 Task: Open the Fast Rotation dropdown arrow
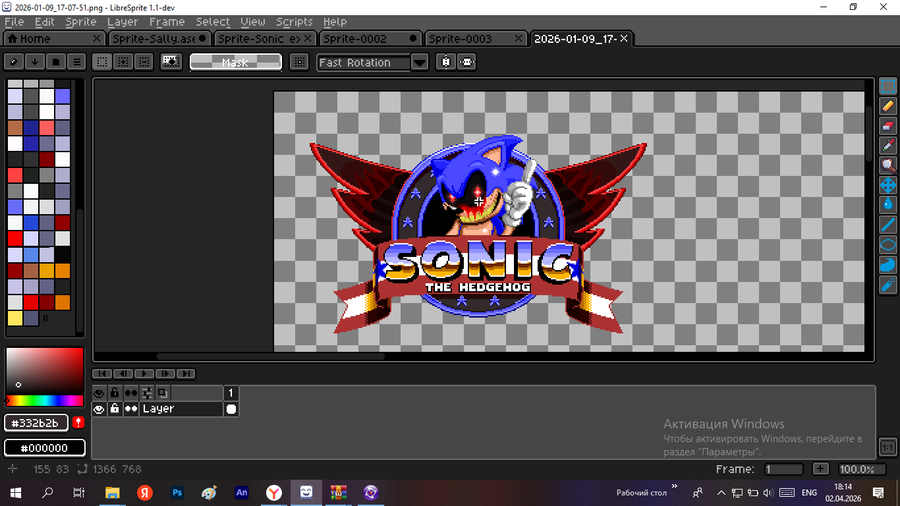tap(420, 62)
